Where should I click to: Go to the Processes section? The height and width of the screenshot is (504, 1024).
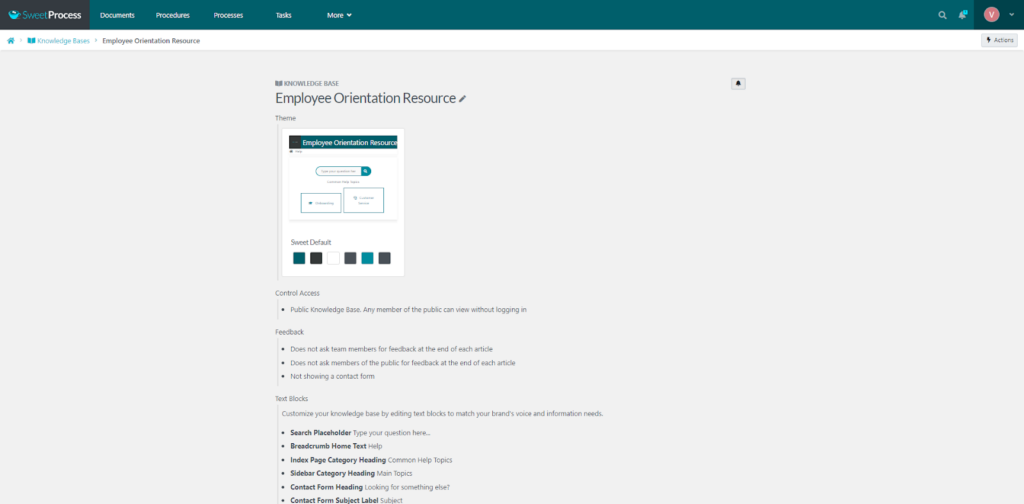click(228, 15)
